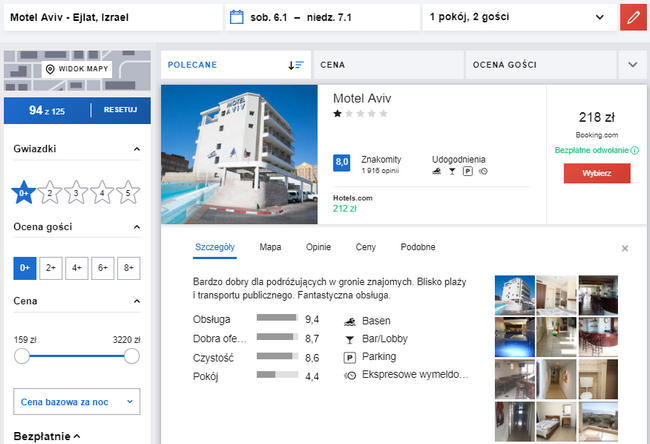This screenshot has width=650, height=444.
Task: Select the 4 star filter
Action: [102, 192]
